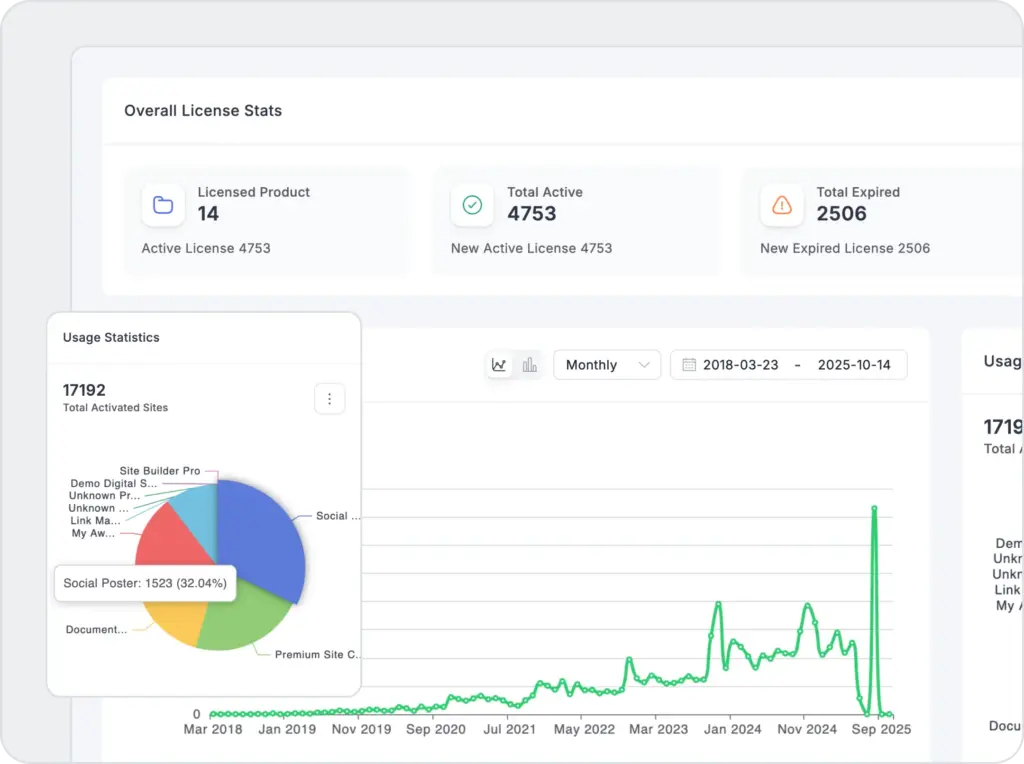Image resolution: width=1024 pixels, height=764 pixels.
Task: Switch to bar chart view
Action: [530, 365]
